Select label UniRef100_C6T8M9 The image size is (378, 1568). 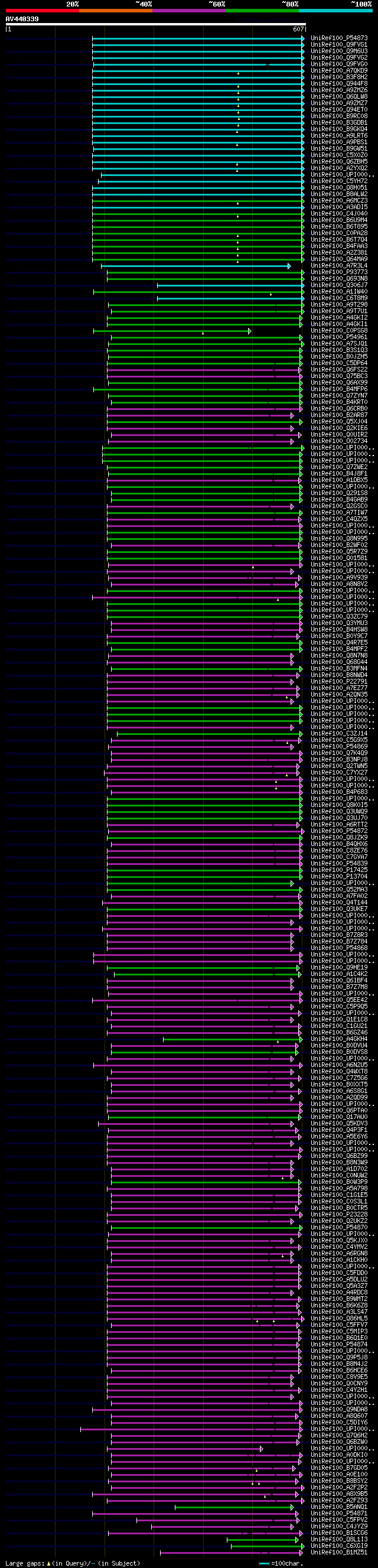tap(339, 298)
